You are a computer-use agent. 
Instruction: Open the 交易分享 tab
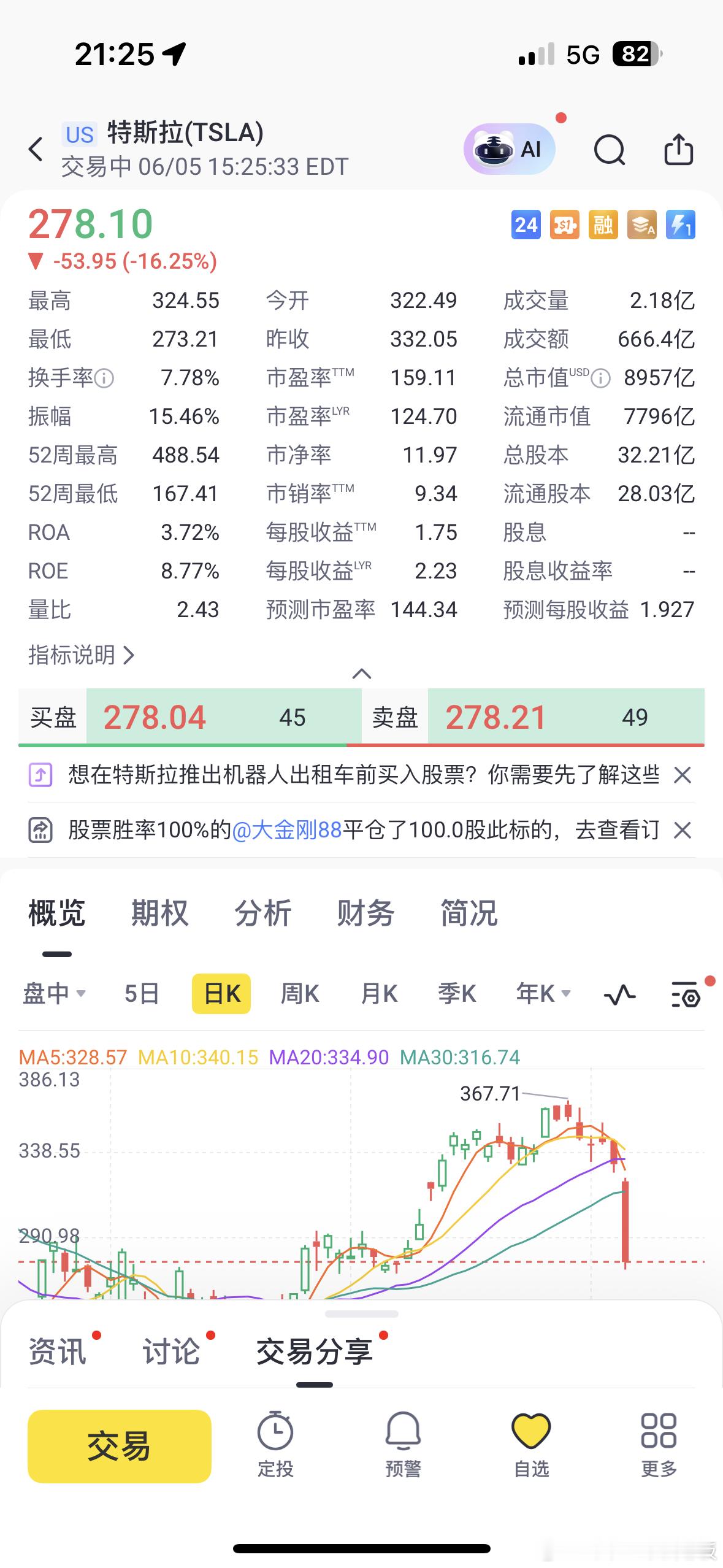pos(315,1351)
